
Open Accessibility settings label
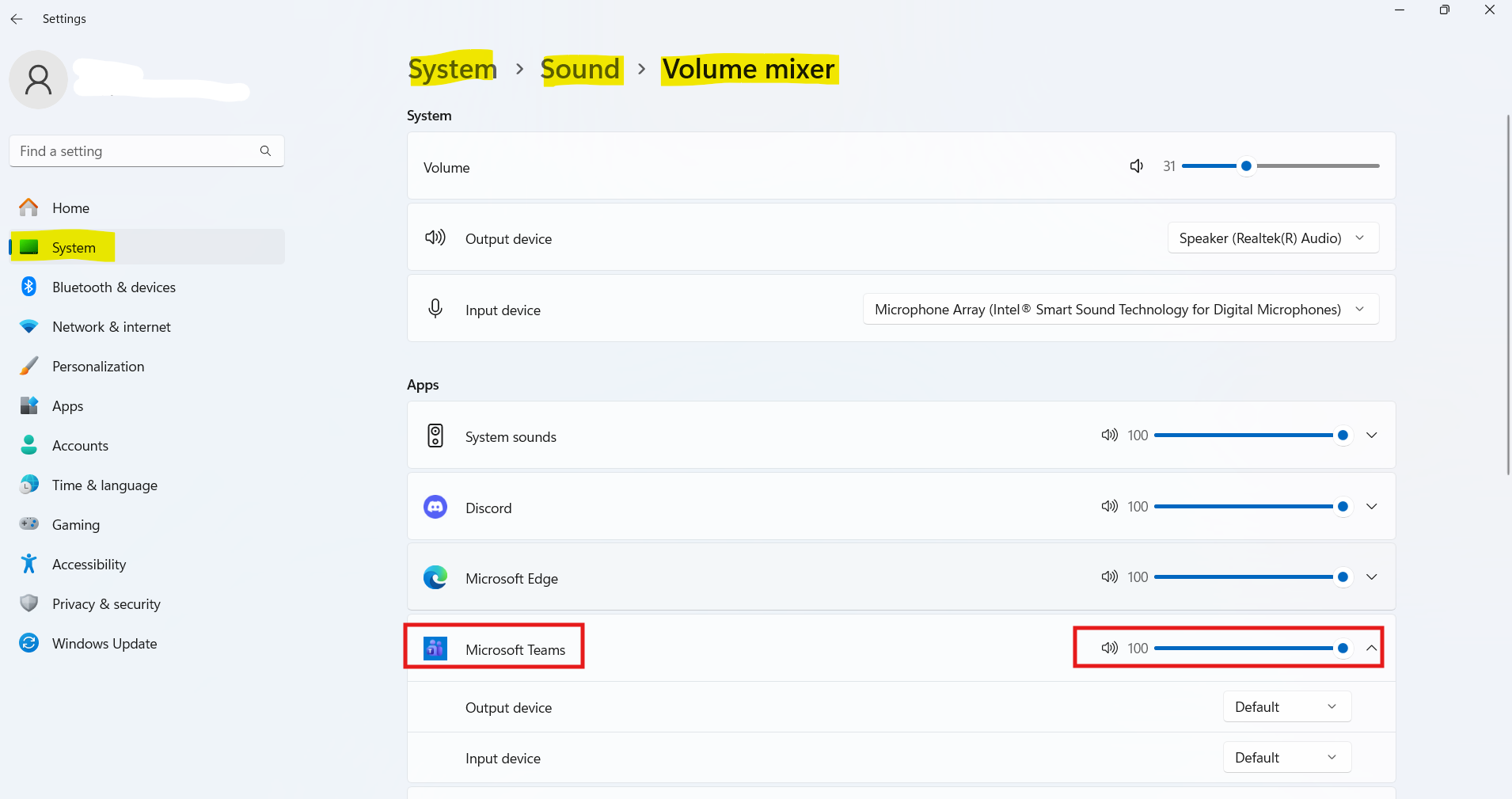click(89, 564)
